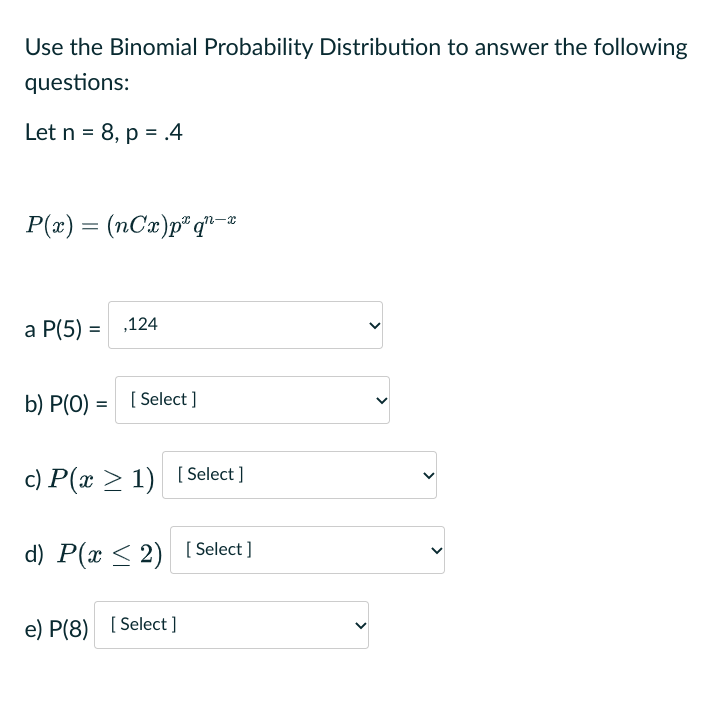Click the chevron arrow on the P(0) dropdown
Viewport: 727px width, 715px height.
point(382,400)
